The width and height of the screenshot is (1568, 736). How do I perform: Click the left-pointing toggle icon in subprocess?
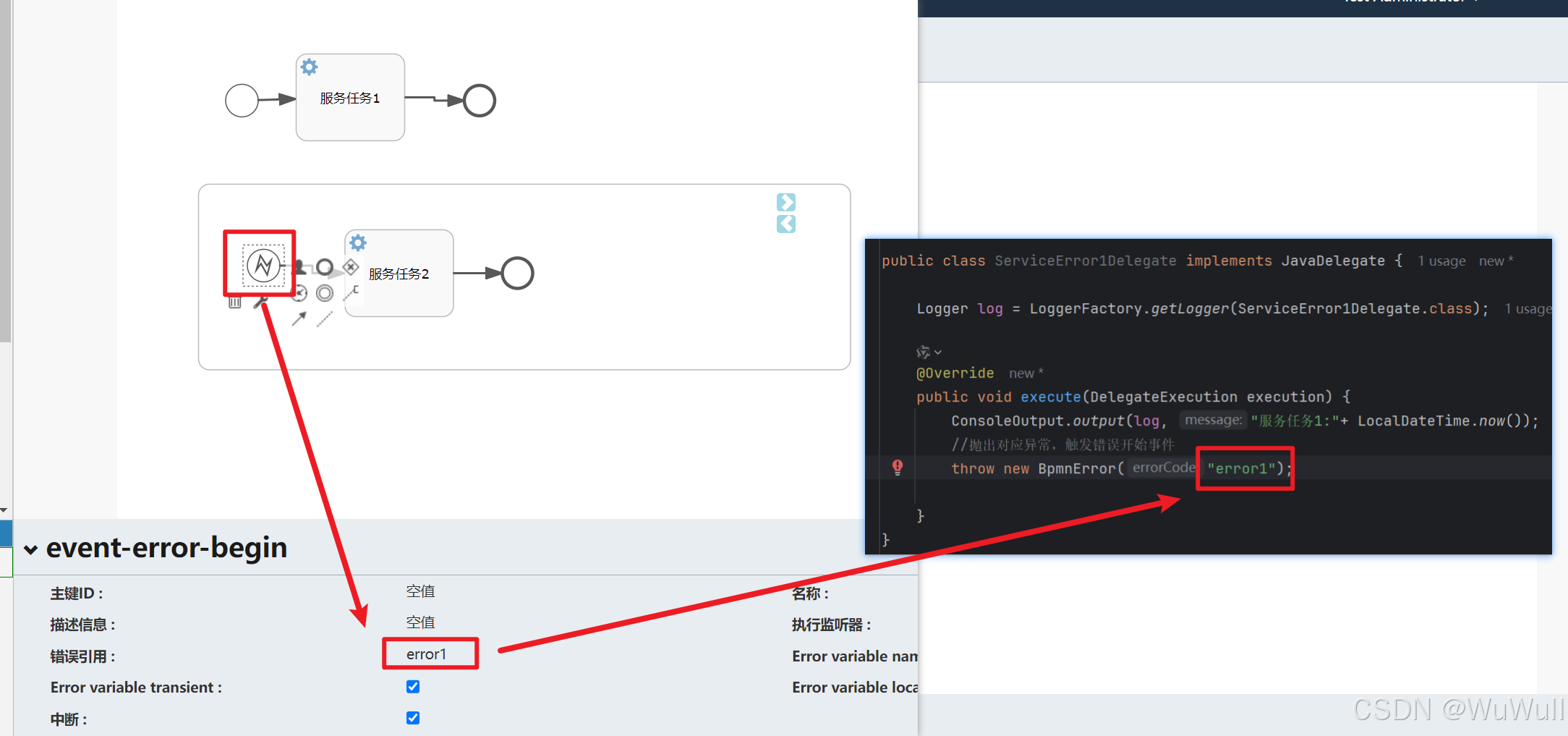786,224
